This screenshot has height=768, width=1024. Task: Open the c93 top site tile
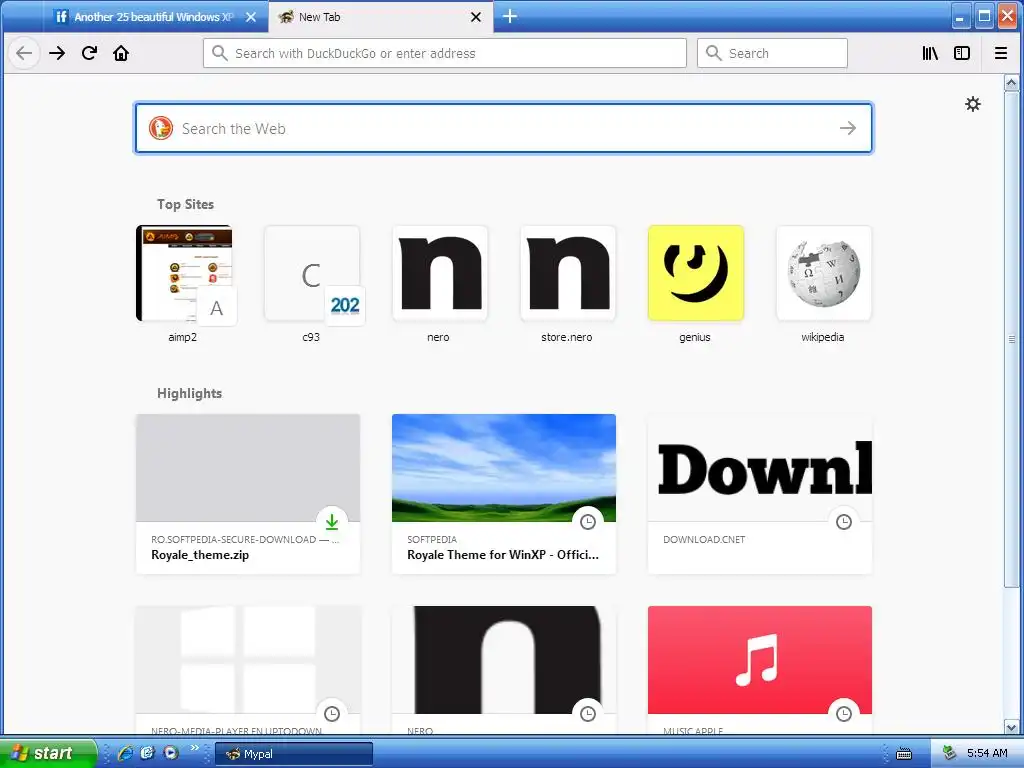[x=312, y=284]
